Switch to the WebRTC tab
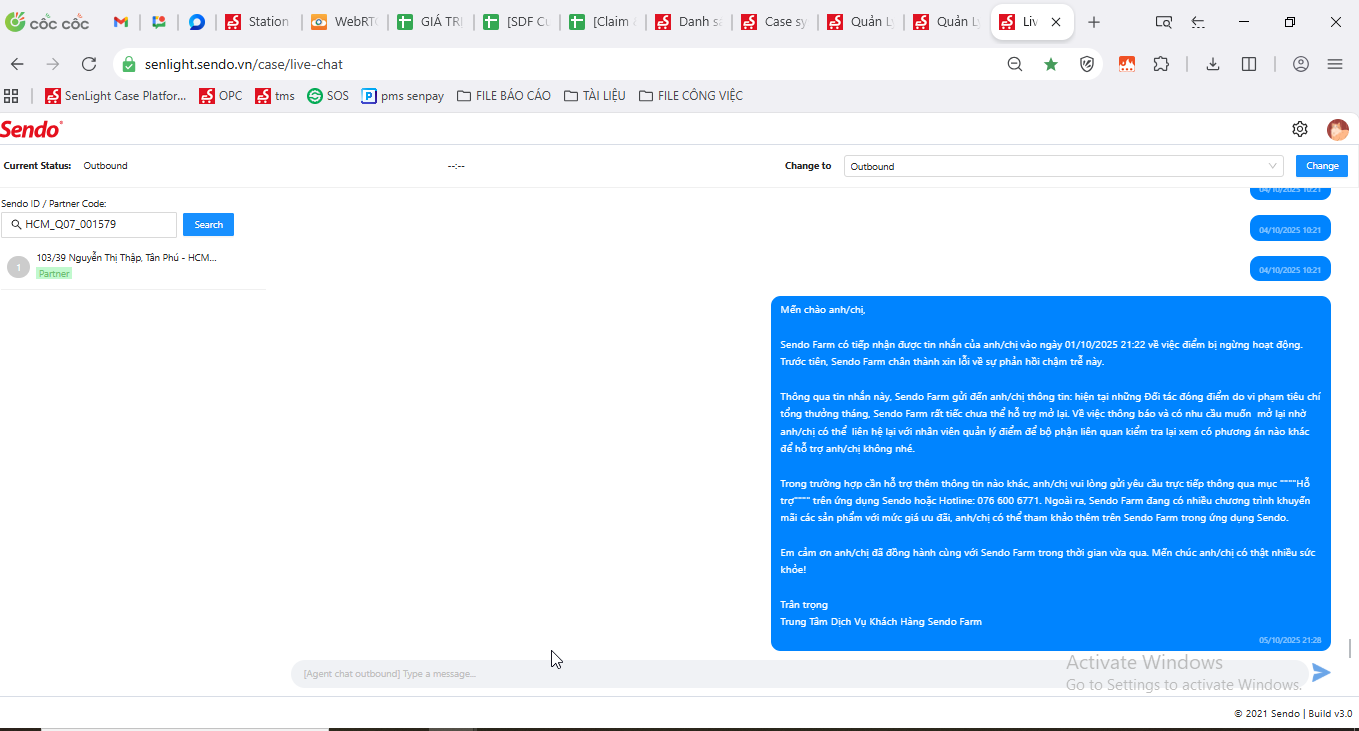The image size is (1359, 731). pyautogui.click(x=344, y=22)
